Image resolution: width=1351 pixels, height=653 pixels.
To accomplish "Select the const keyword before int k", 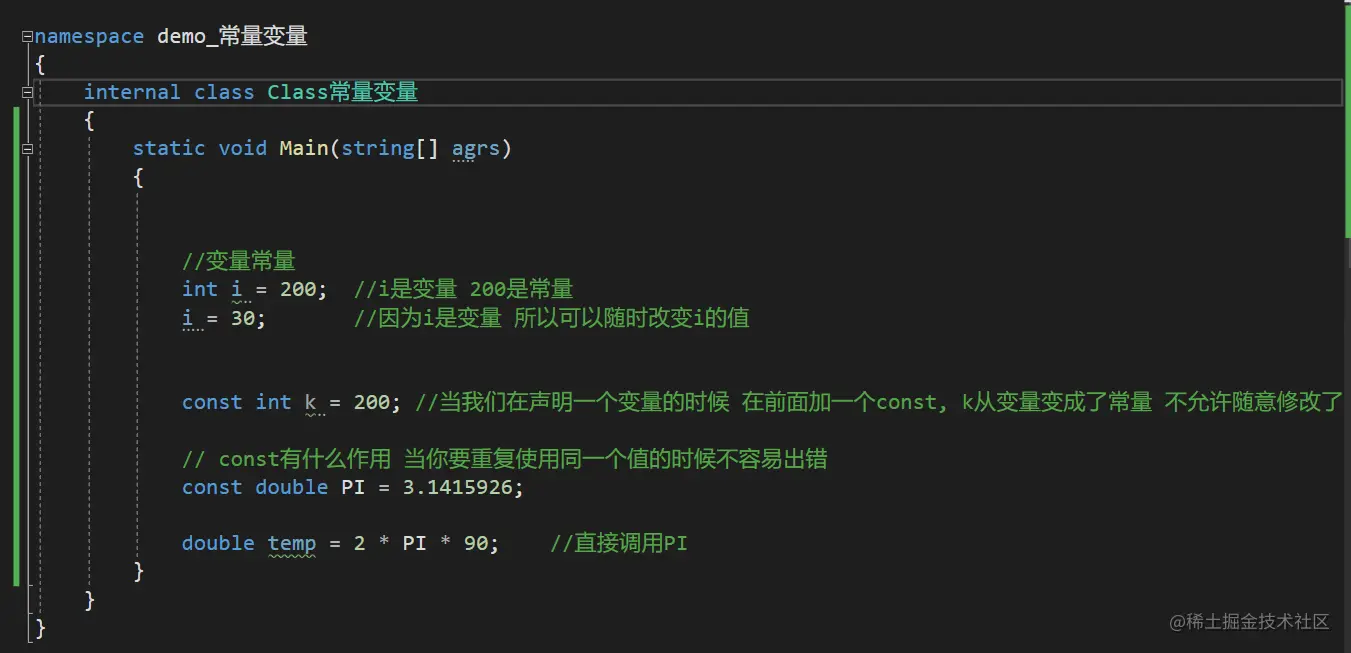I will click(x=211, y=402).
